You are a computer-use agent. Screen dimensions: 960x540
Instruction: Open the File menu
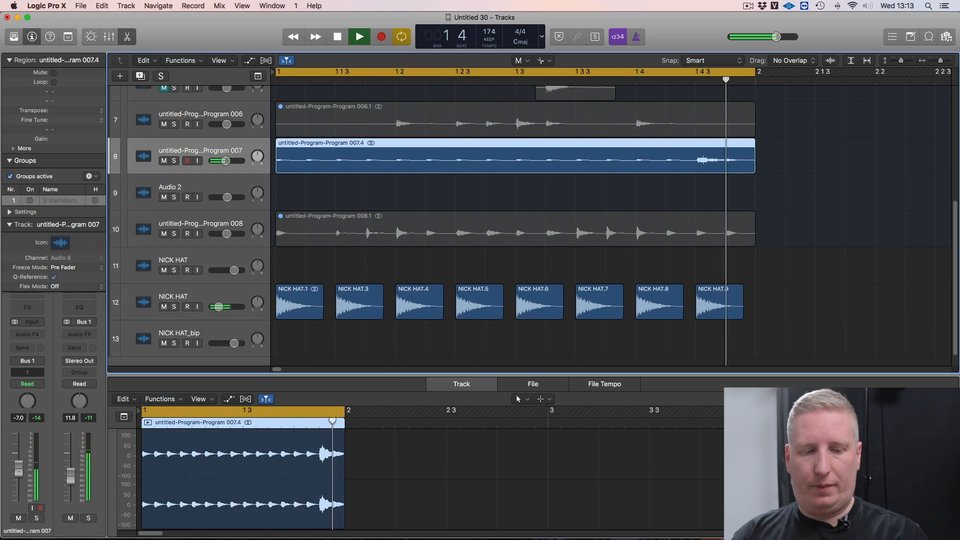coord(80,6)
